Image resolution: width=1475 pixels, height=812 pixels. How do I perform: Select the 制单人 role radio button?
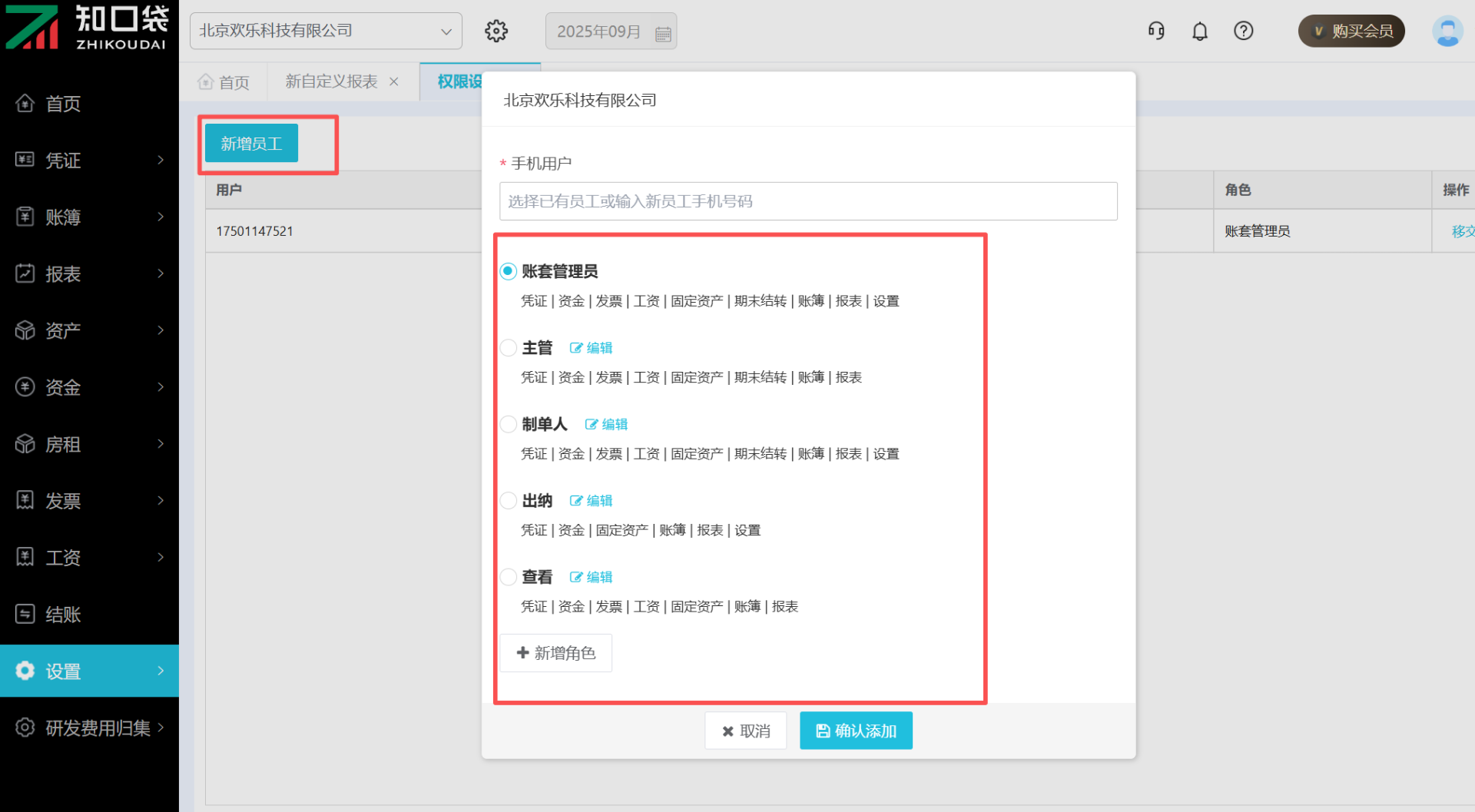click(509, 424)
